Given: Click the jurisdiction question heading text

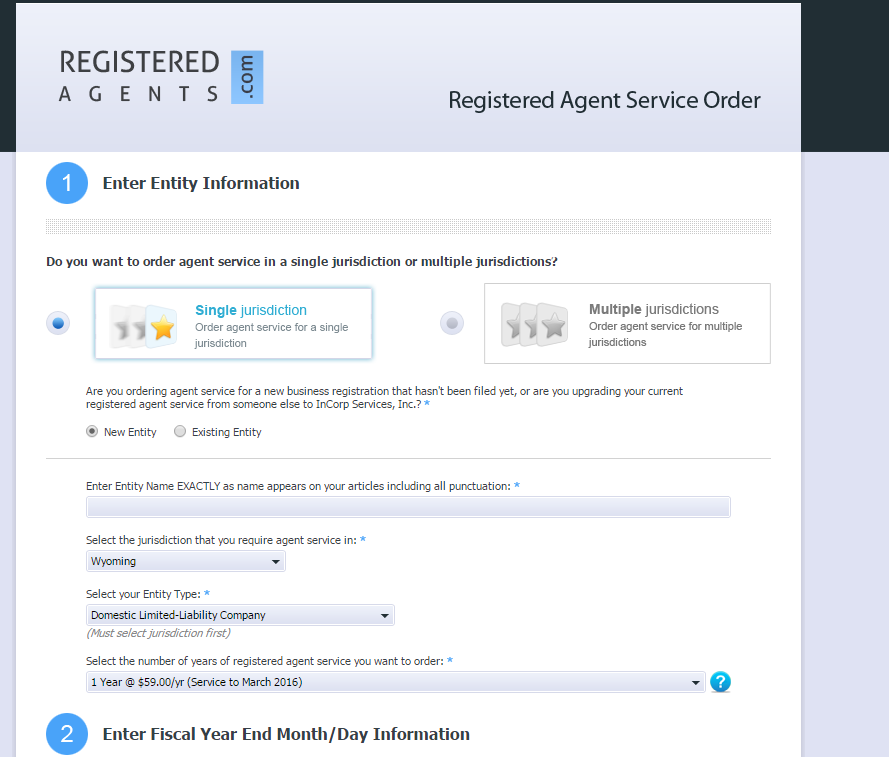Looking at the screenshot, I should [302, 261].
